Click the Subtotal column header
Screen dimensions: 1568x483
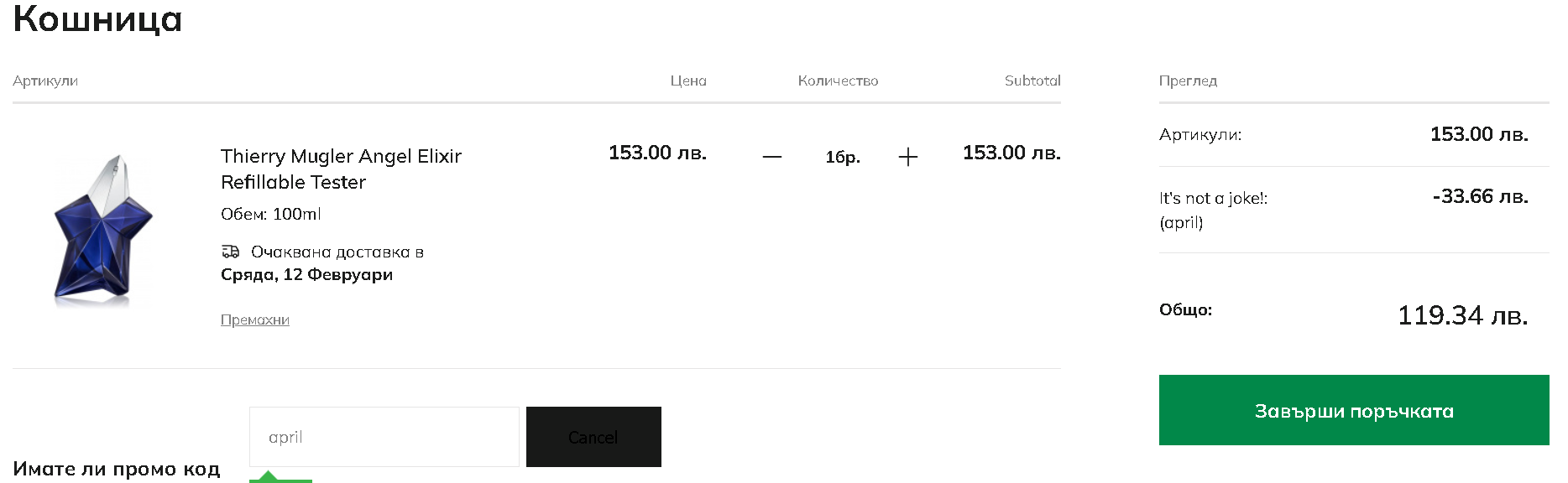(1032, 80)
